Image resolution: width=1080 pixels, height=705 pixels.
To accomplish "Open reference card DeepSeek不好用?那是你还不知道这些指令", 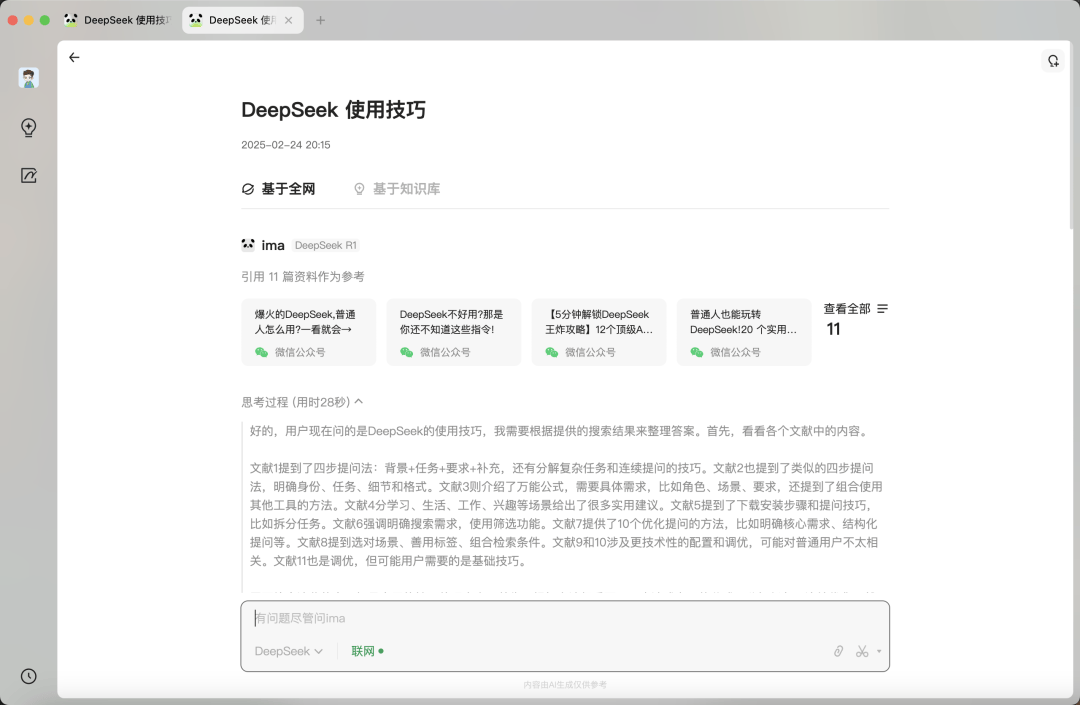I will [454, 332].
